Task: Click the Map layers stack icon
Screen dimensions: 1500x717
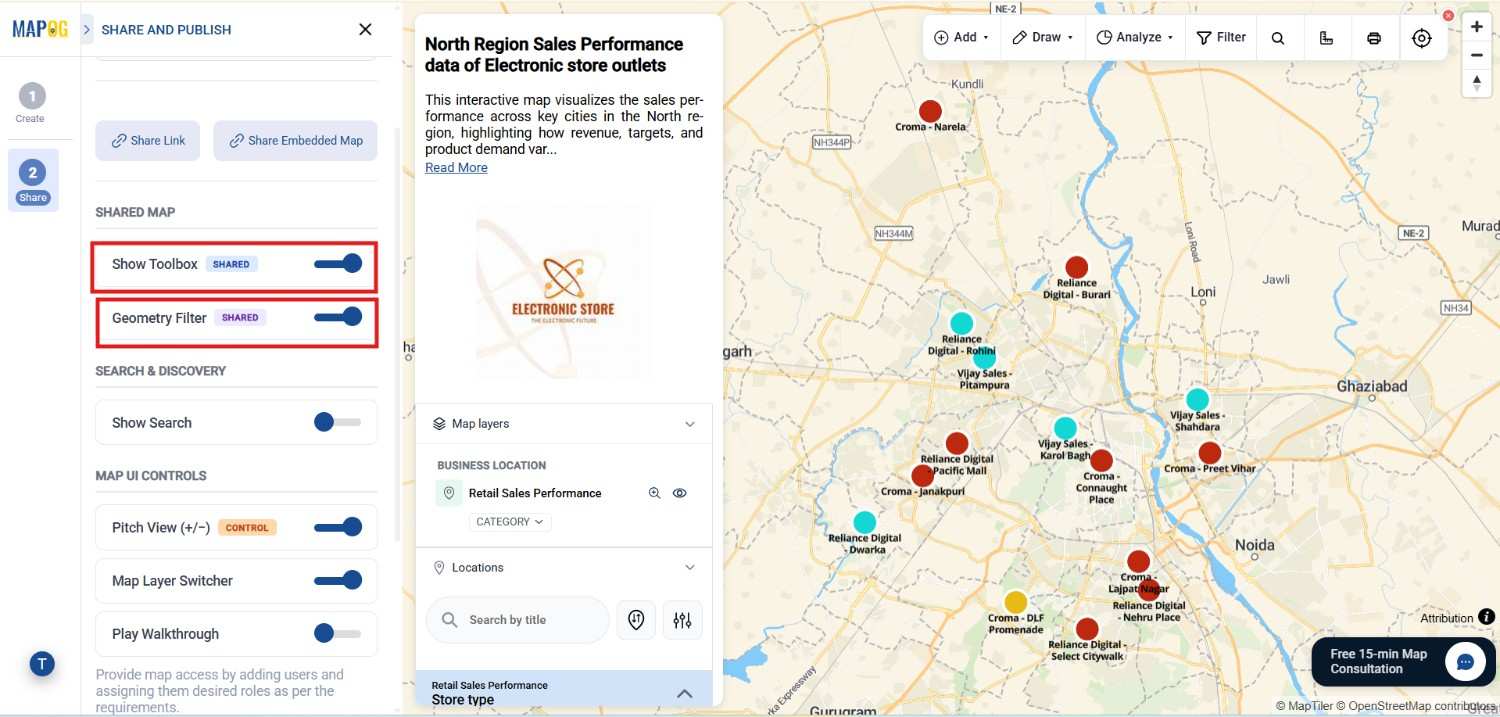Action: coord(439,424)
